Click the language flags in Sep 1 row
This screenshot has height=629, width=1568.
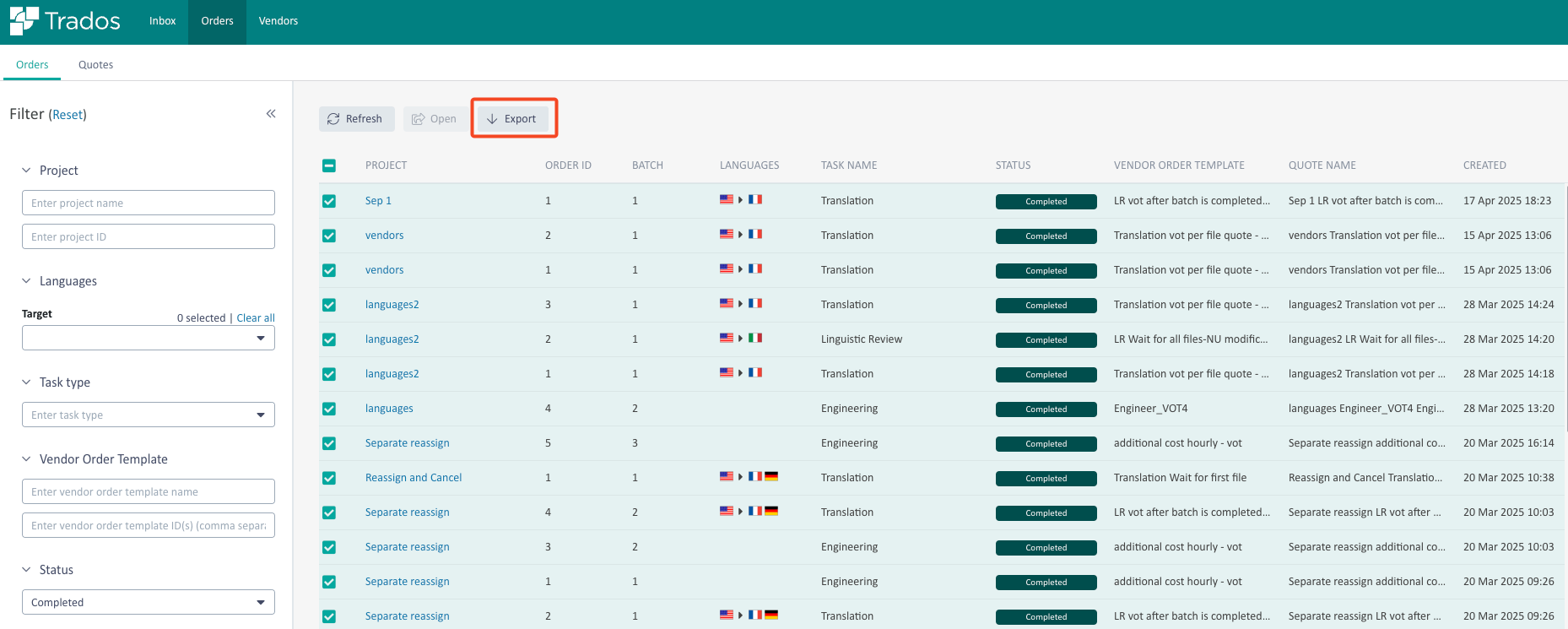coord(740,200)
